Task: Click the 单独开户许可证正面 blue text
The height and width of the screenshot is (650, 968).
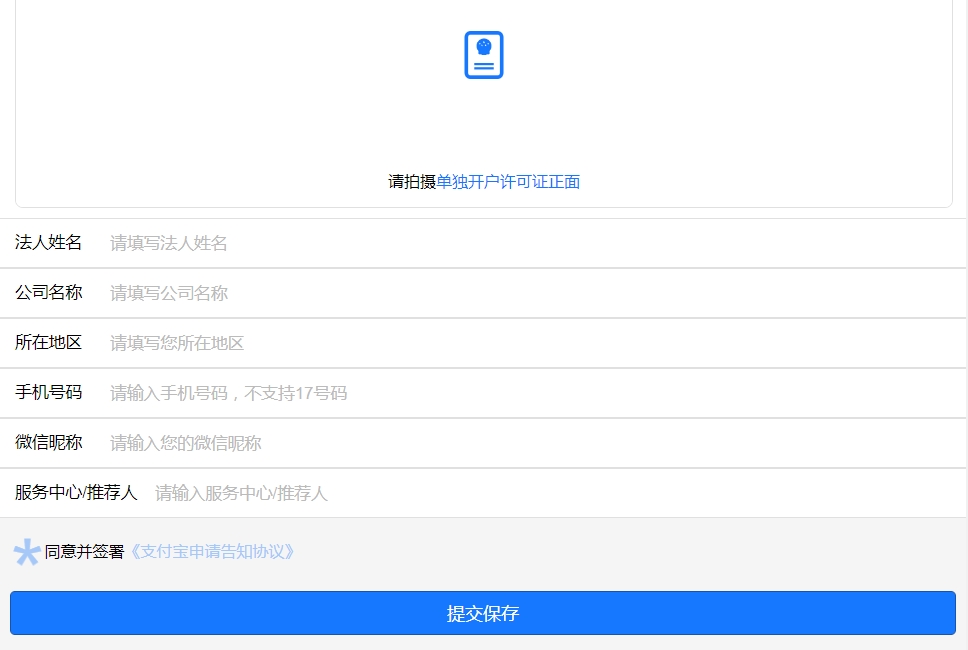Action: pos(508,182)
